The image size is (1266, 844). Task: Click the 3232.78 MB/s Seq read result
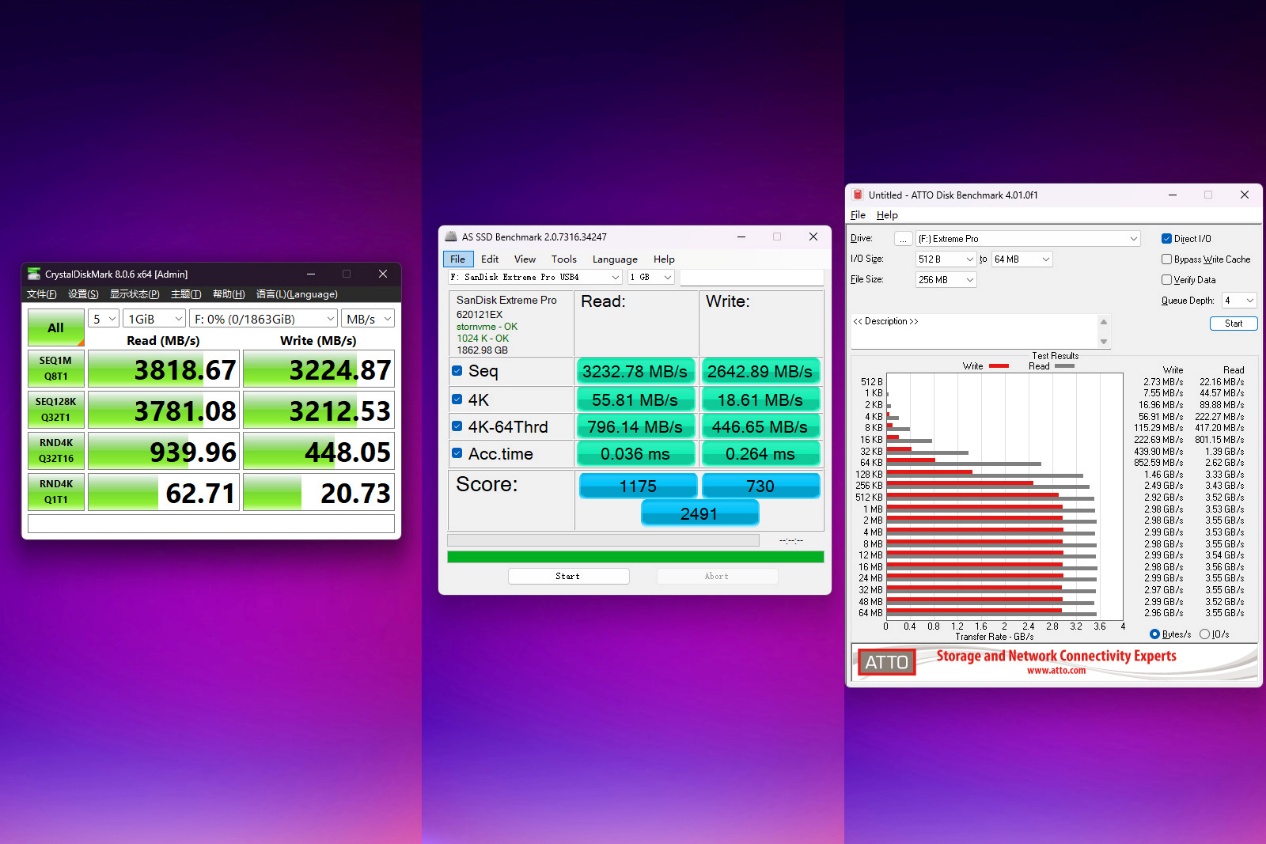coord(636,371)
